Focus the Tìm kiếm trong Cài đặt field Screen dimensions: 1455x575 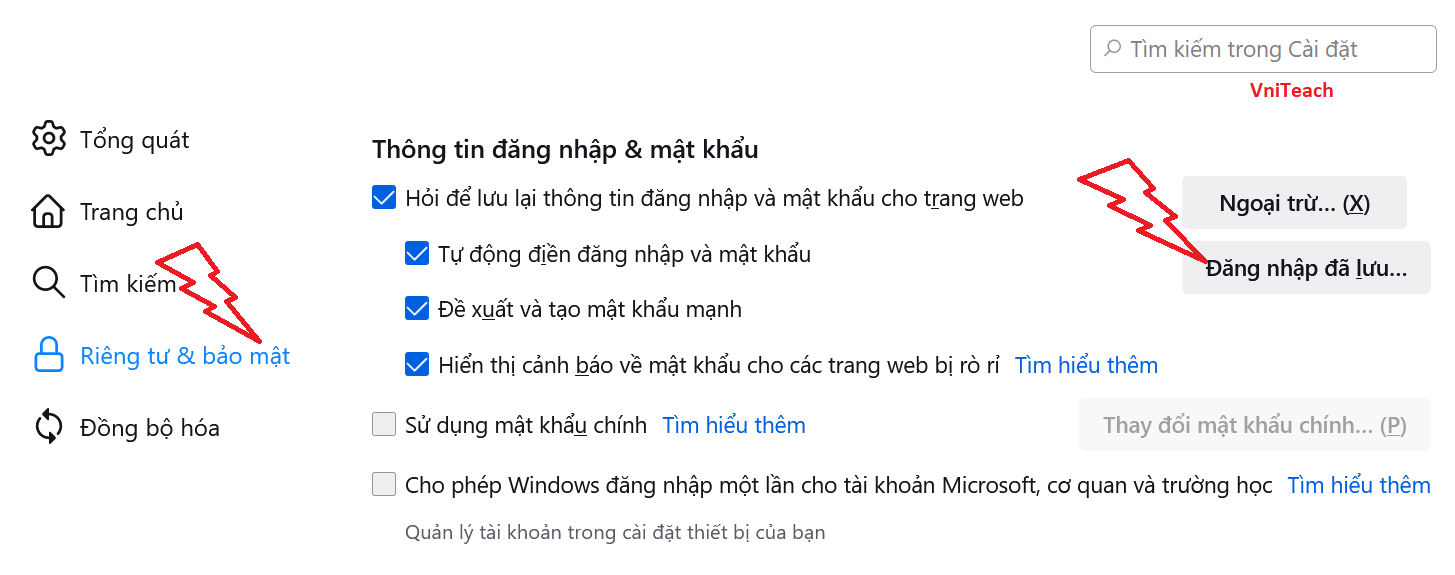[x=1263, y=49]
